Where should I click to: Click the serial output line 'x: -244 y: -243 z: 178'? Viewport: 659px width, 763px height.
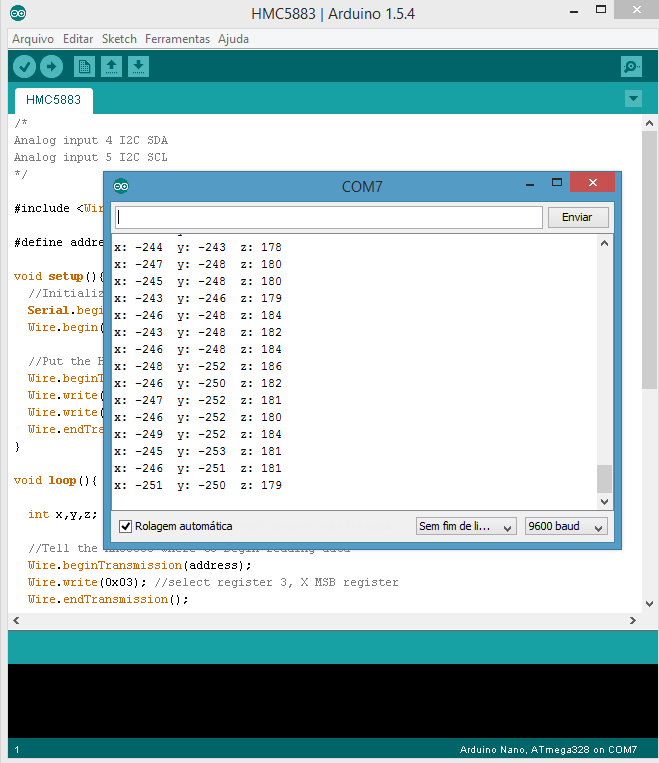coord(198,247)
